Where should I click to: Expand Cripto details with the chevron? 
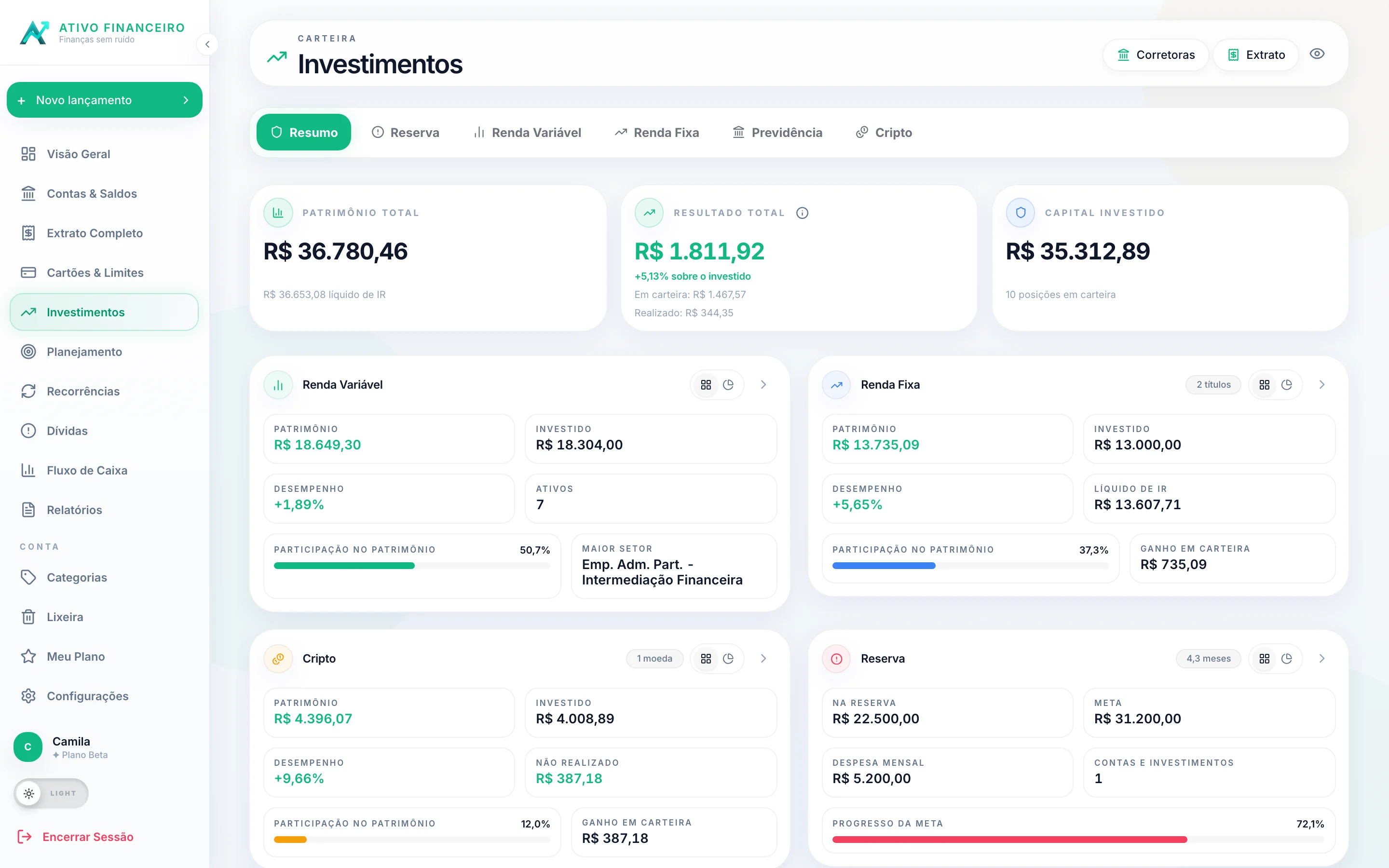(x=763, y=658)
